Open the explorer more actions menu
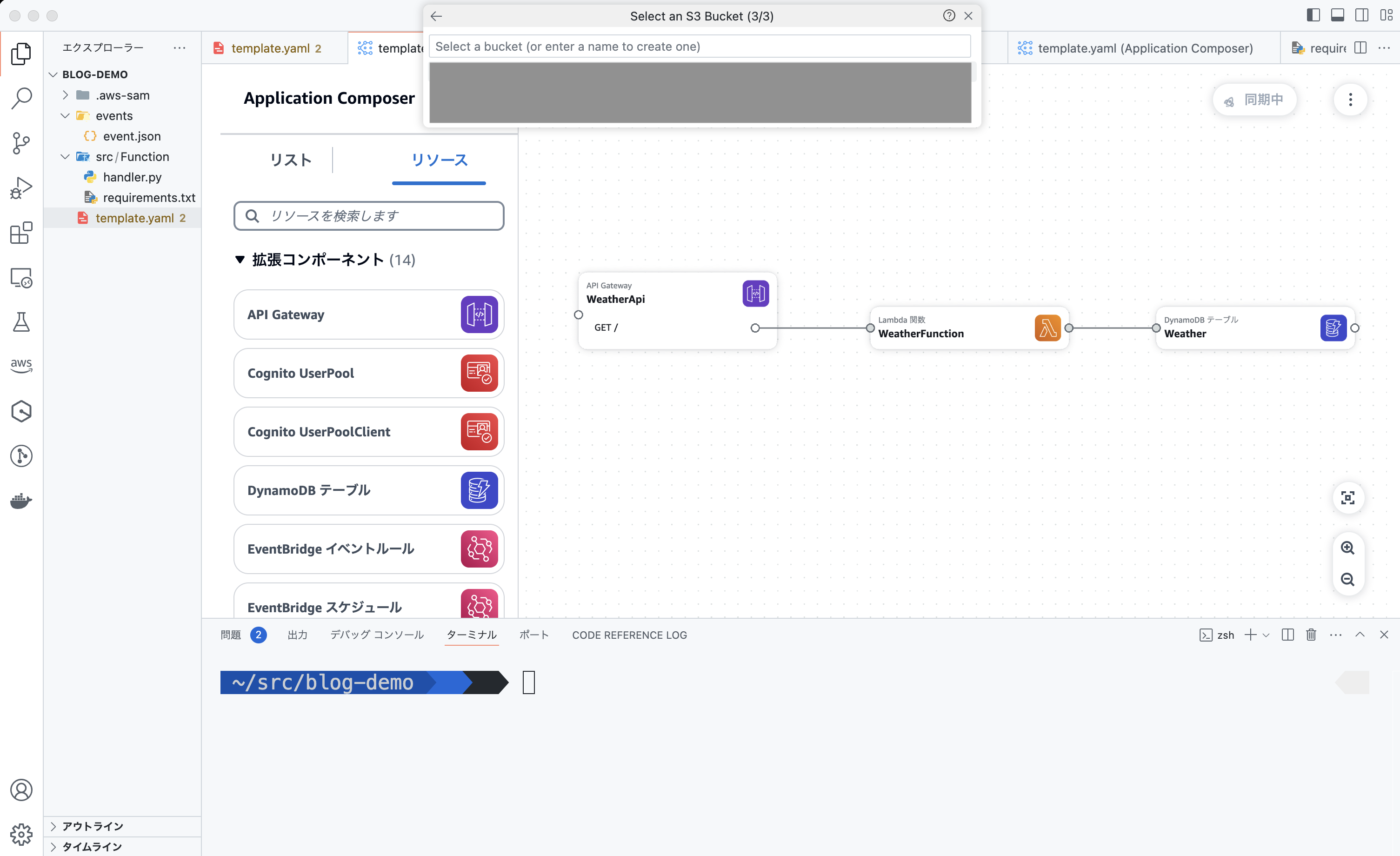 180,48
